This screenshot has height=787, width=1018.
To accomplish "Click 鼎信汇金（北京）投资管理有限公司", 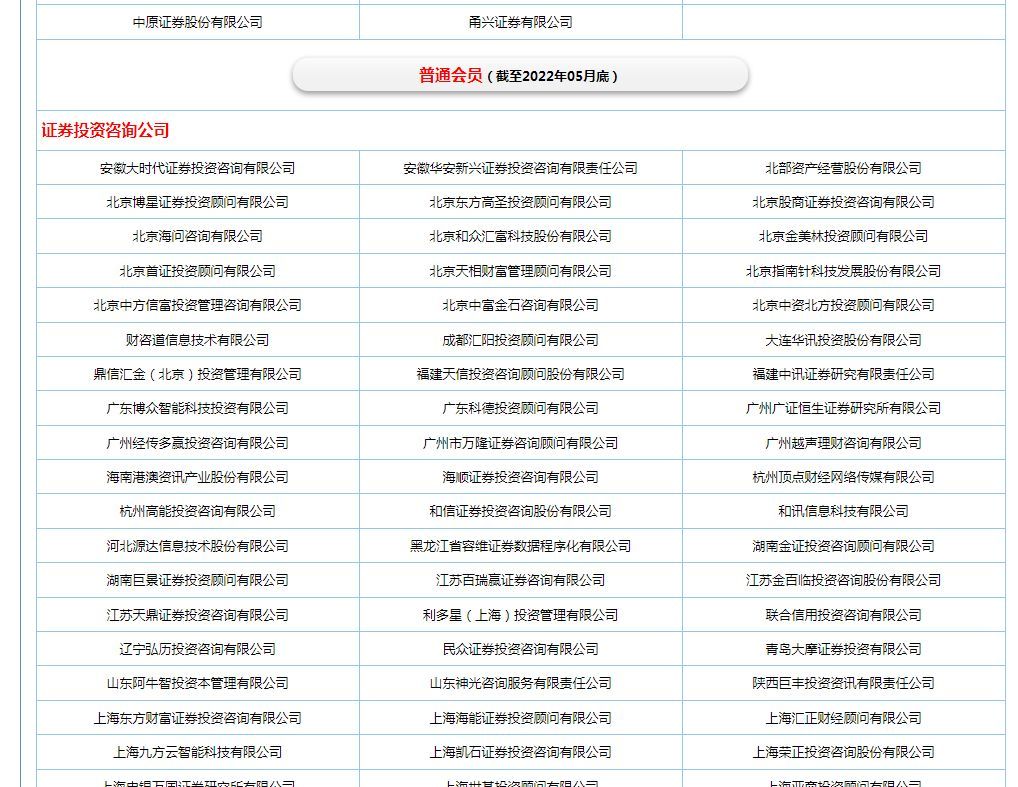I will coord(197,374).
